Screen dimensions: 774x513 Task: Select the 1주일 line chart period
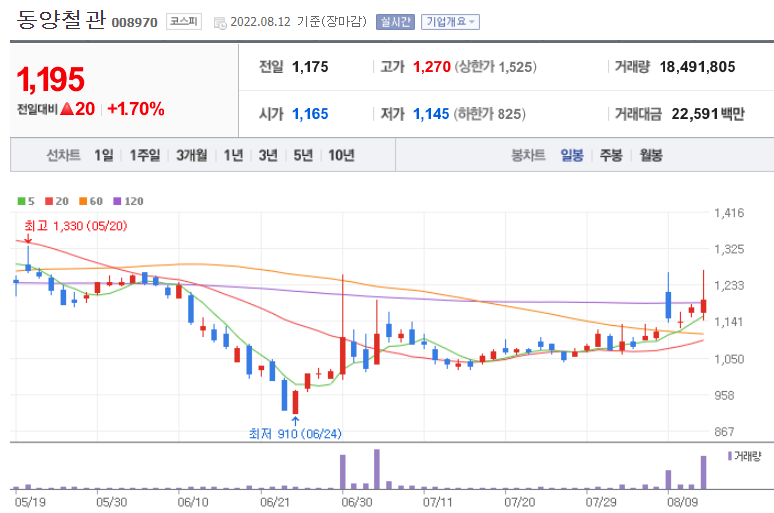[x=145, y=156]
